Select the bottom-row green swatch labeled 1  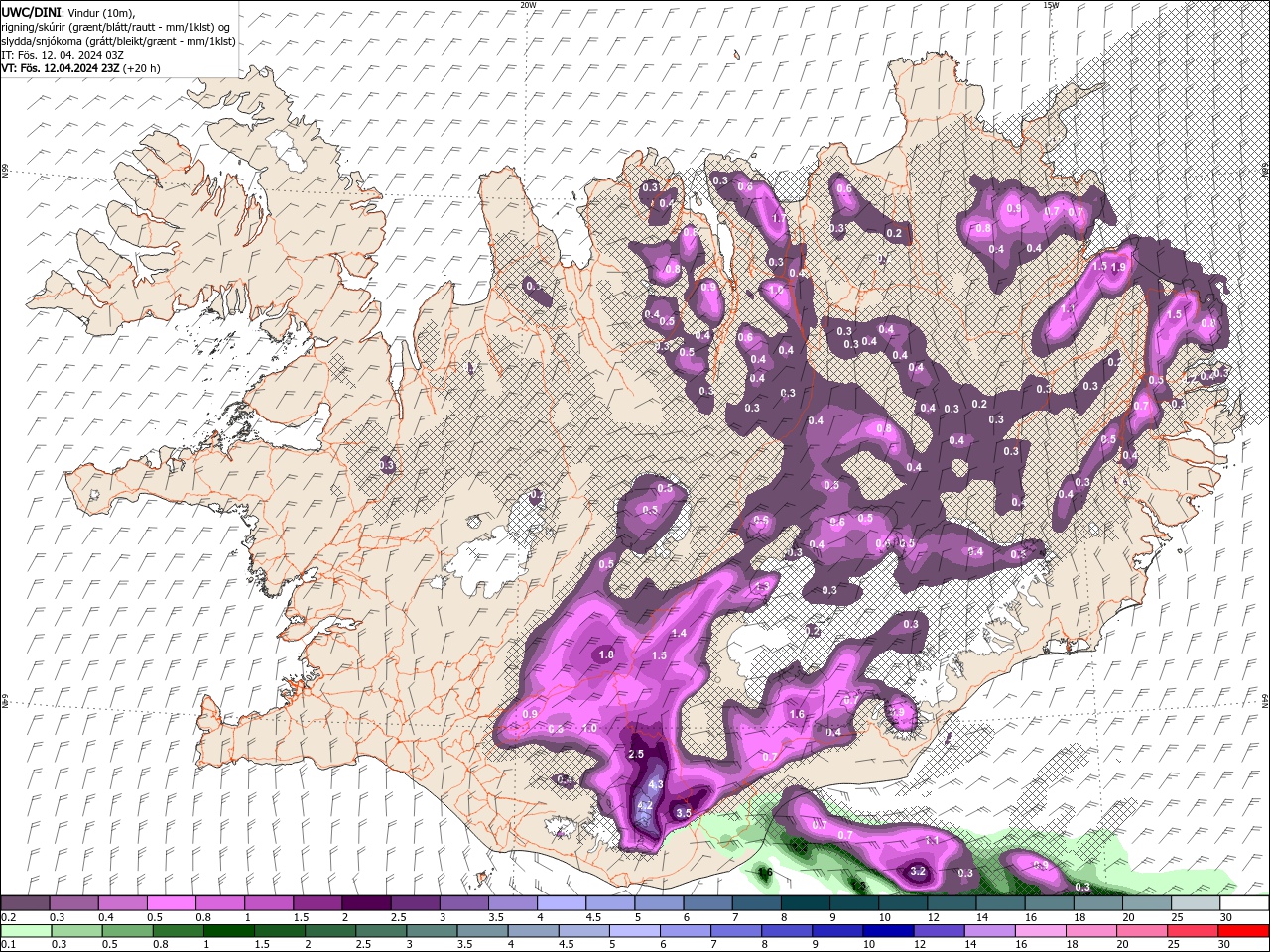[x=228, y=931]
